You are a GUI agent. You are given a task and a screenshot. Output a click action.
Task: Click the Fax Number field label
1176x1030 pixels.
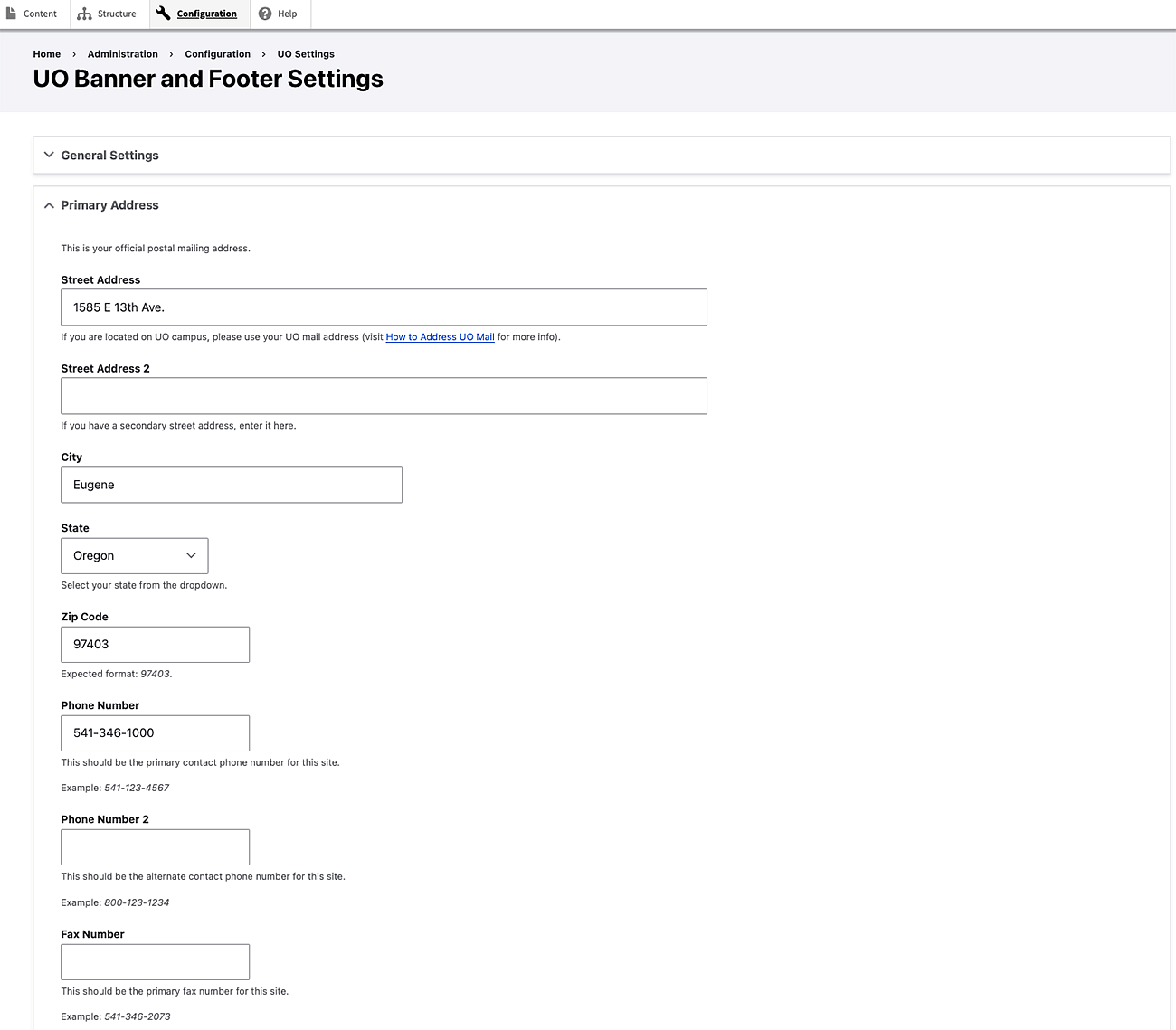pyautogui.click(x=92, y=934)
